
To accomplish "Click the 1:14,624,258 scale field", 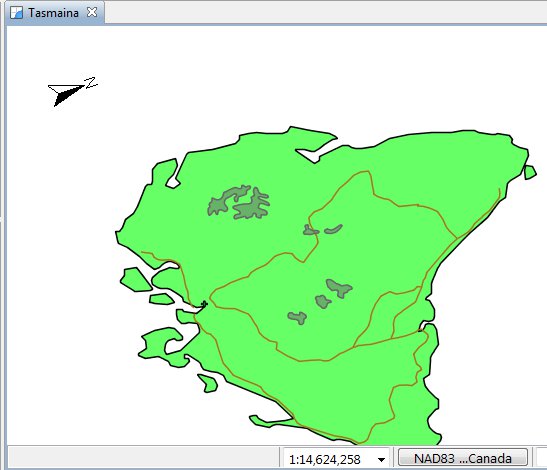I will click(x=336, y=459).
